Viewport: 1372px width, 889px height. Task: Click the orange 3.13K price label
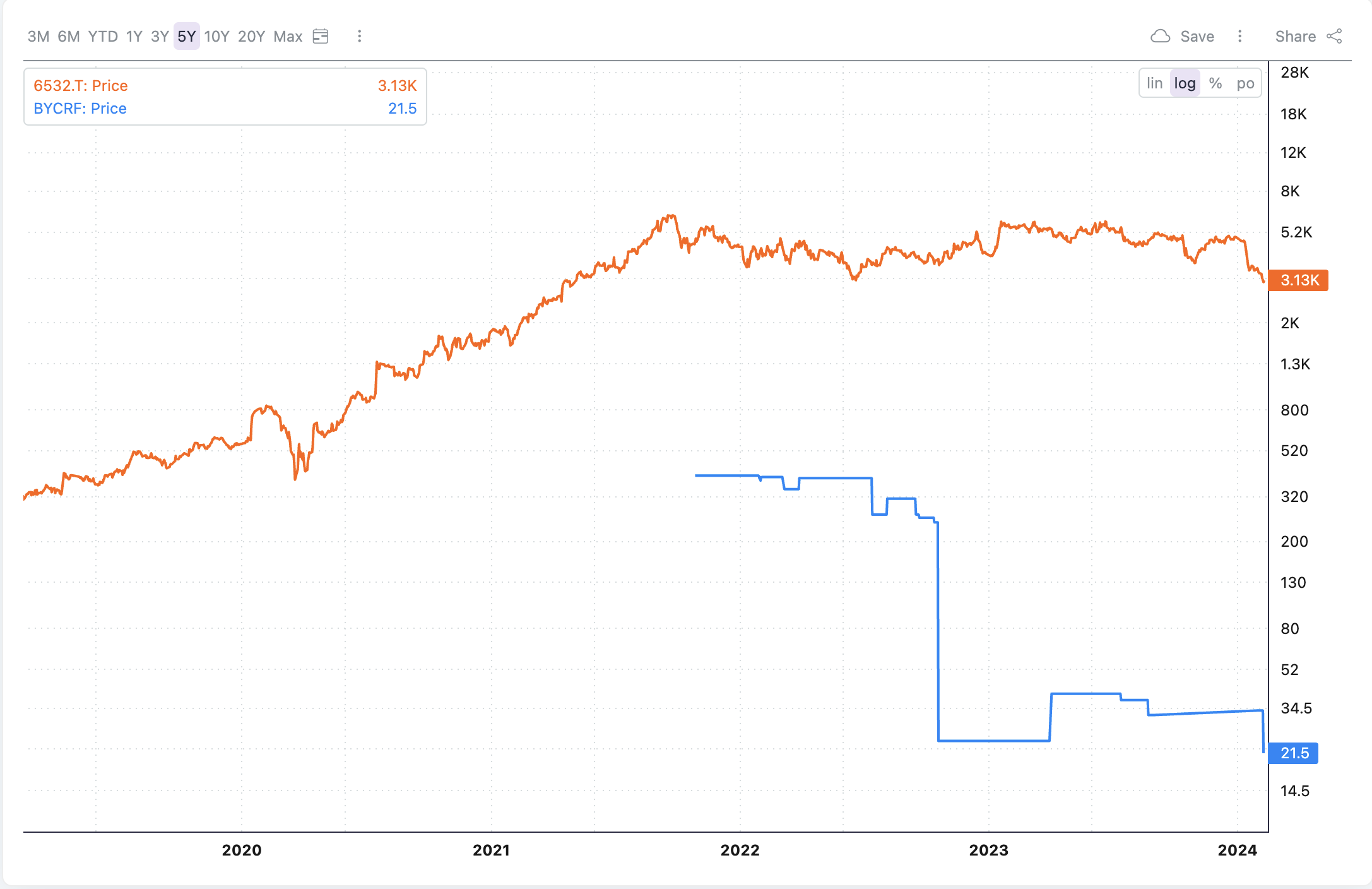(1299, 280)
